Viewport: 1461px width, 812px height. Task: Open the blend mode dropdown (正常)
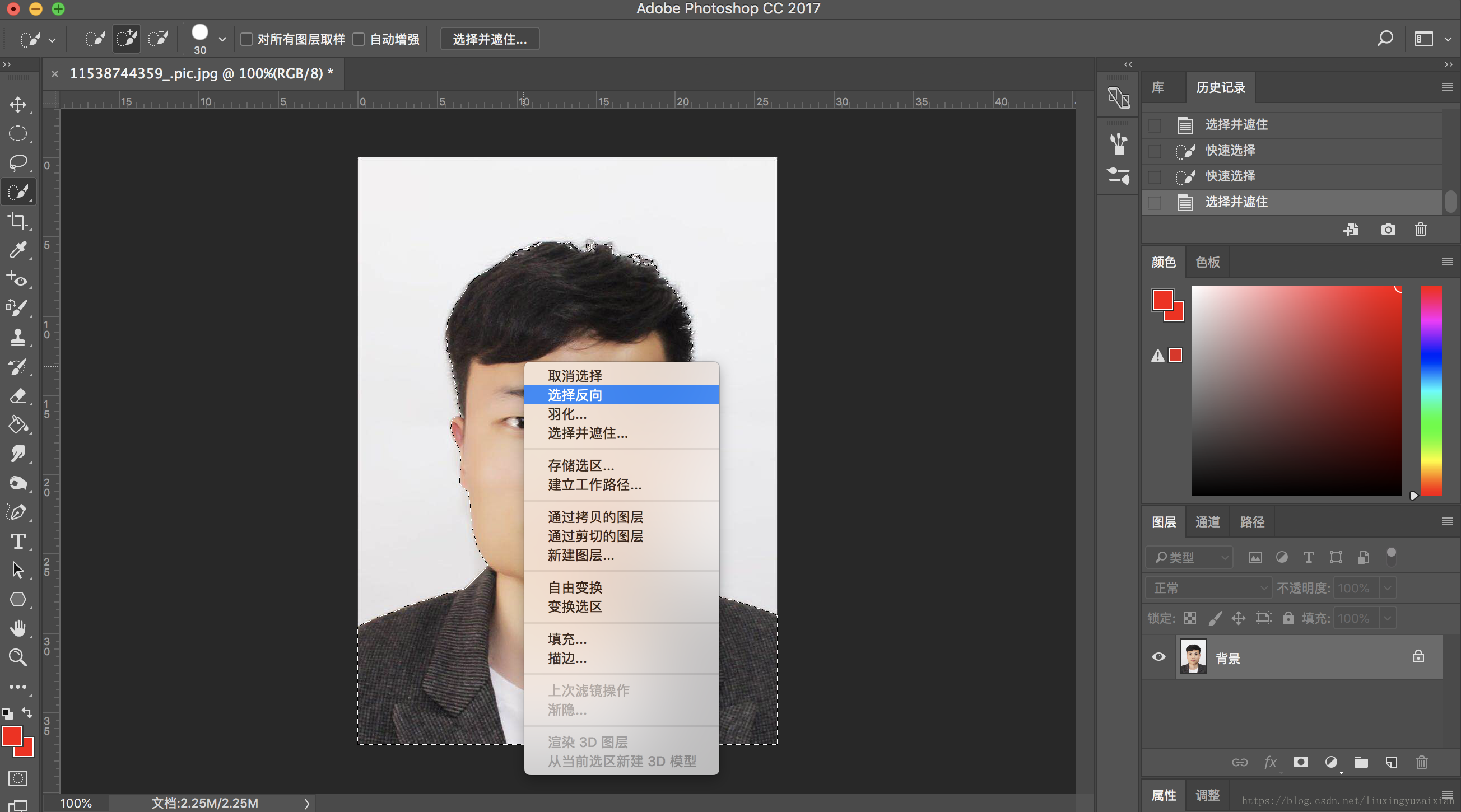(x=1208, y=588)
